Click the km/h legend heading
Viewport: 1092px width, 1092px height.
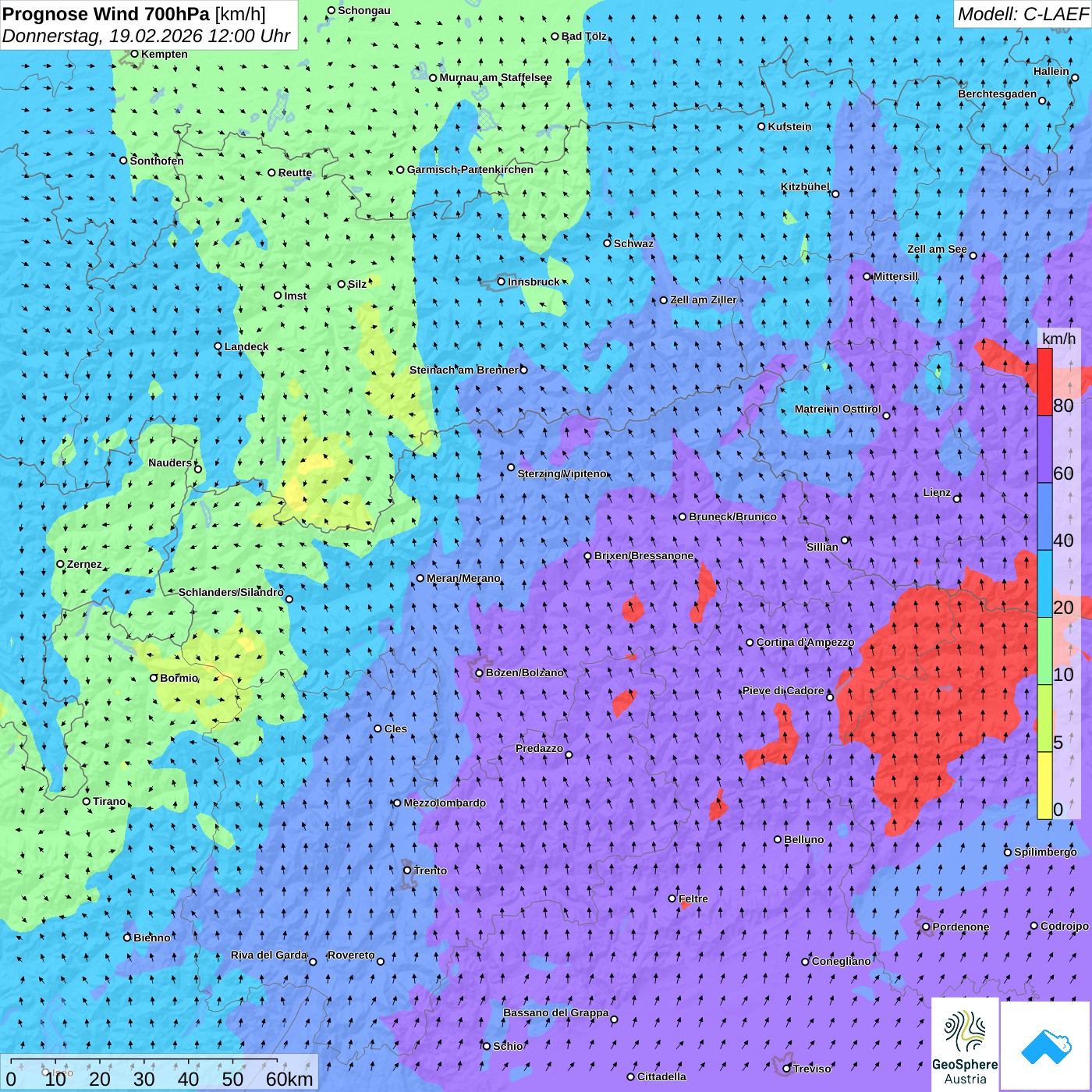pos(1058,339)
